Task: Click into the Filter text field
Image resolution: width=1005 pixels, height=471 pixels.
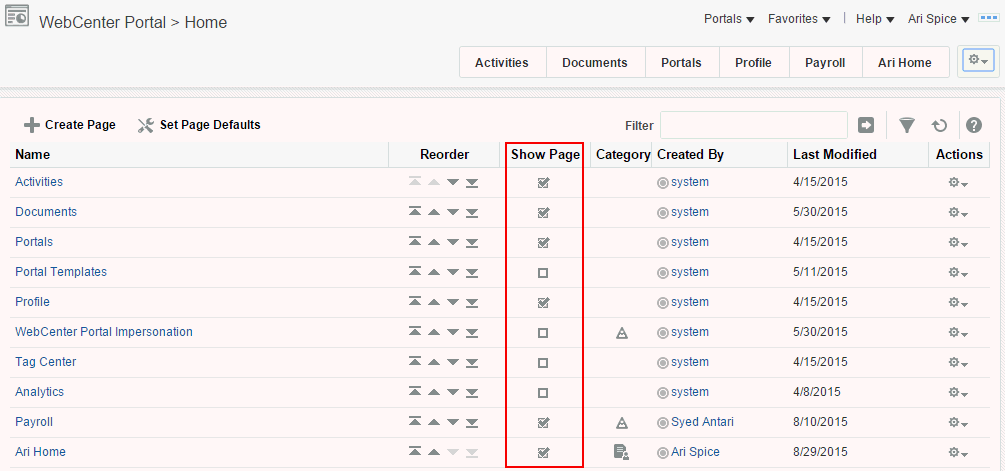Action: tap(753, 125)
